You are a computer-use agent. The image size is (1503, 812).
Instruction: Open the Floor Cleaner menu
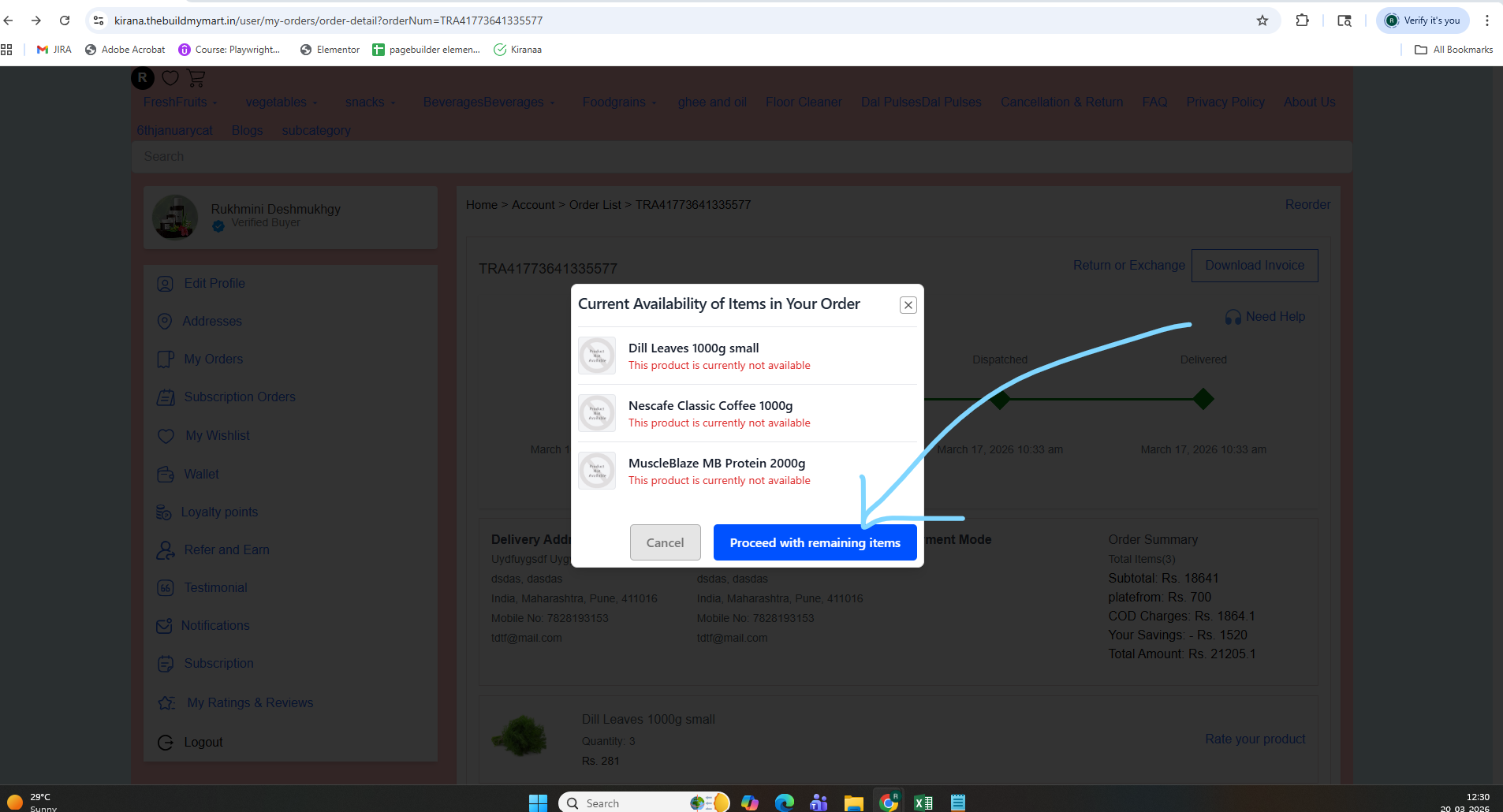pos(804,102)
